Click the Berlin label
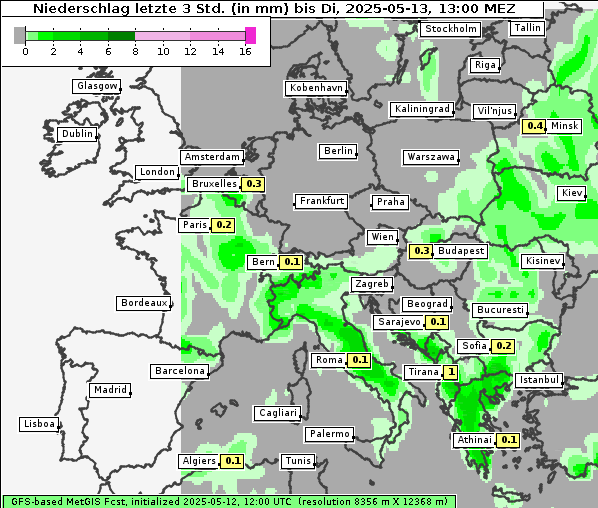 click(x=338, y=151)
